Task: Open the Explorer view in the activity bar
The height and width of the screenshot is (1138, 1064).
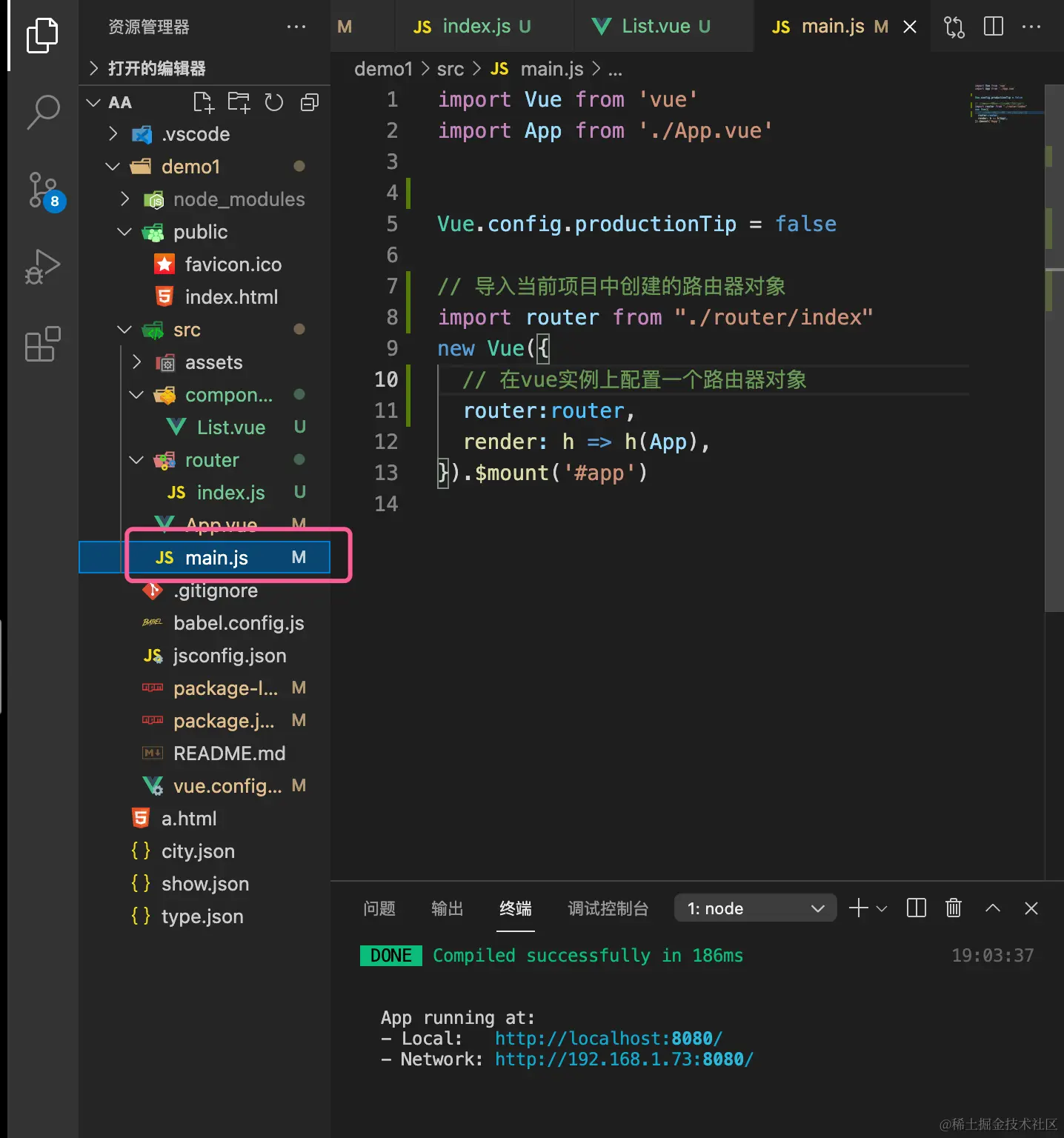Action: point(42,35)
